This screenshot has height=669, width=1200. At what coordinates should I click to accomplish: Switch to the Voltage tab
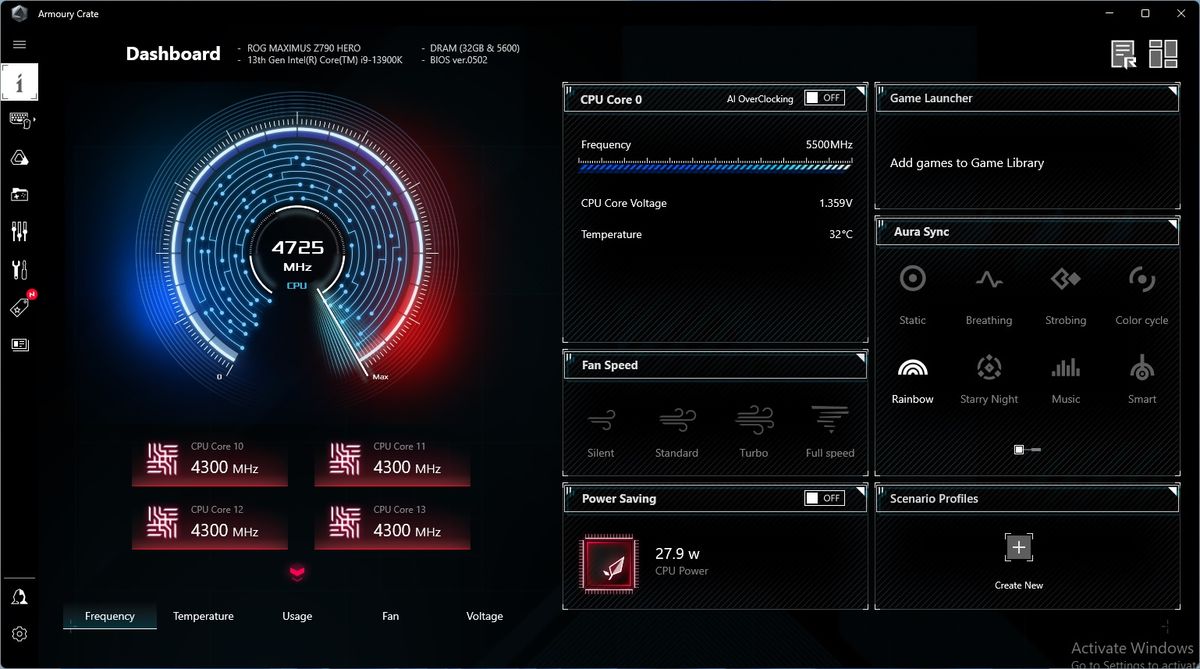[x=484, y=616]
